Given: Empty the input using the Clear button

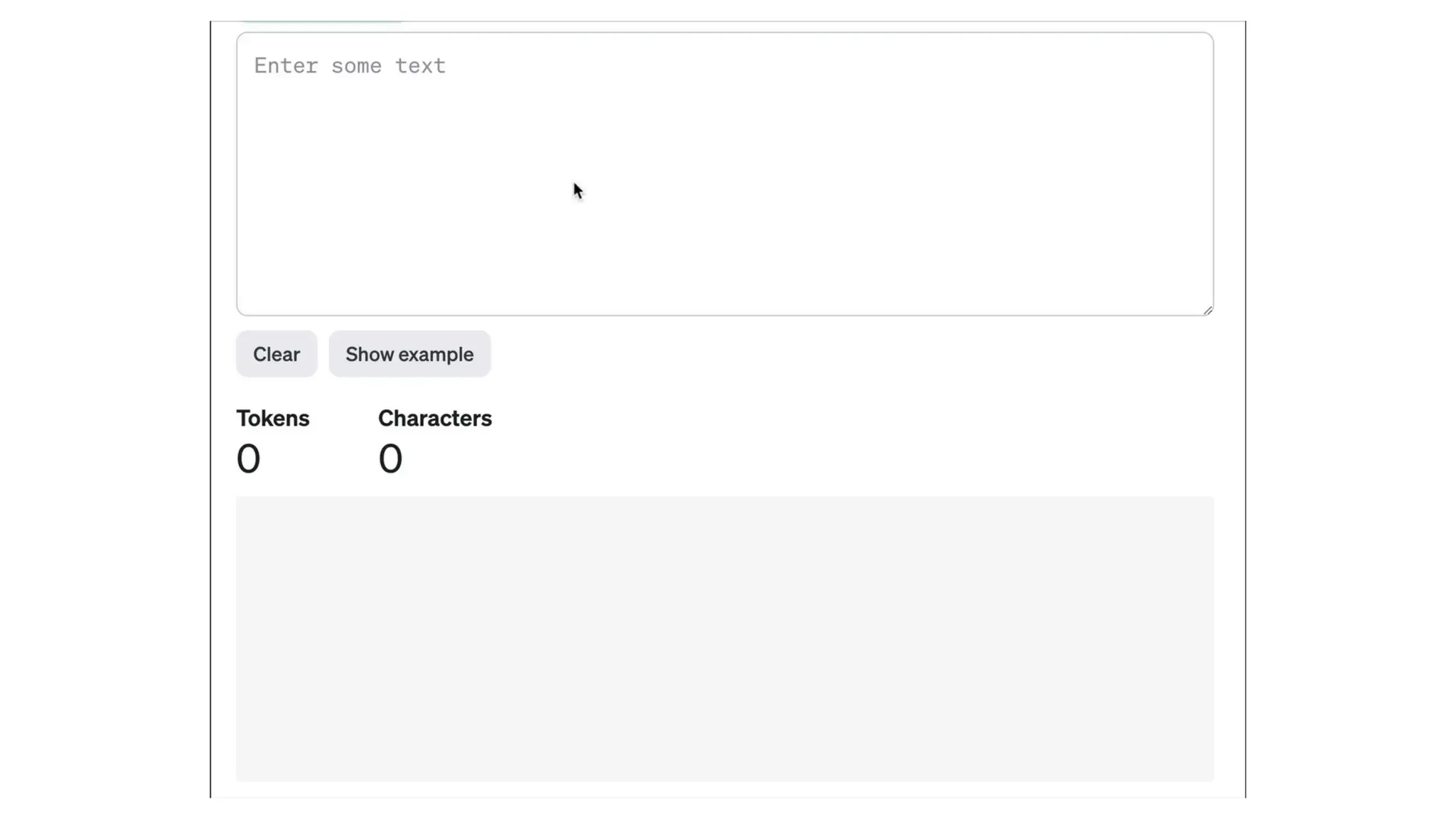Looking at the screenshot, I should 277,354.
